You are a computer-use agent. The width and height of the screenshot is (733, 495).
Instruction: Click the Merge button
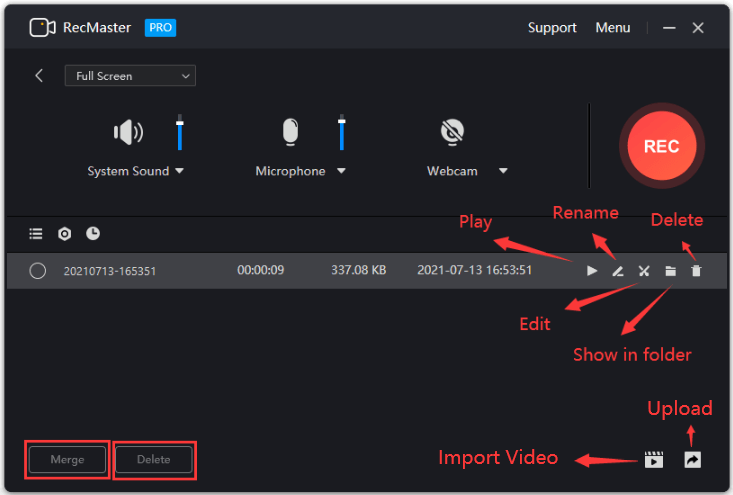coord(67,459)
